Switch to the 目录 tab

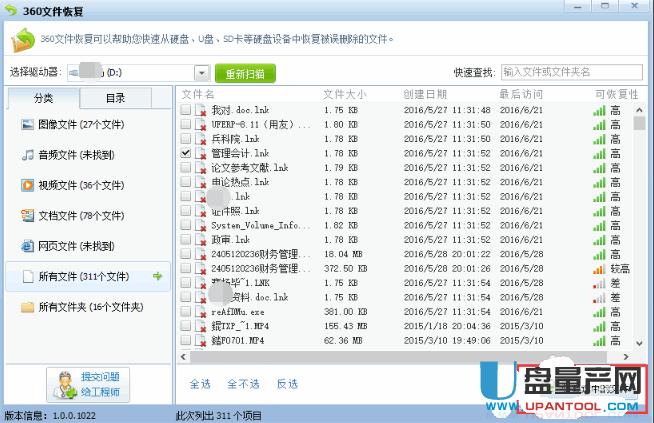[x=116, y=98]
